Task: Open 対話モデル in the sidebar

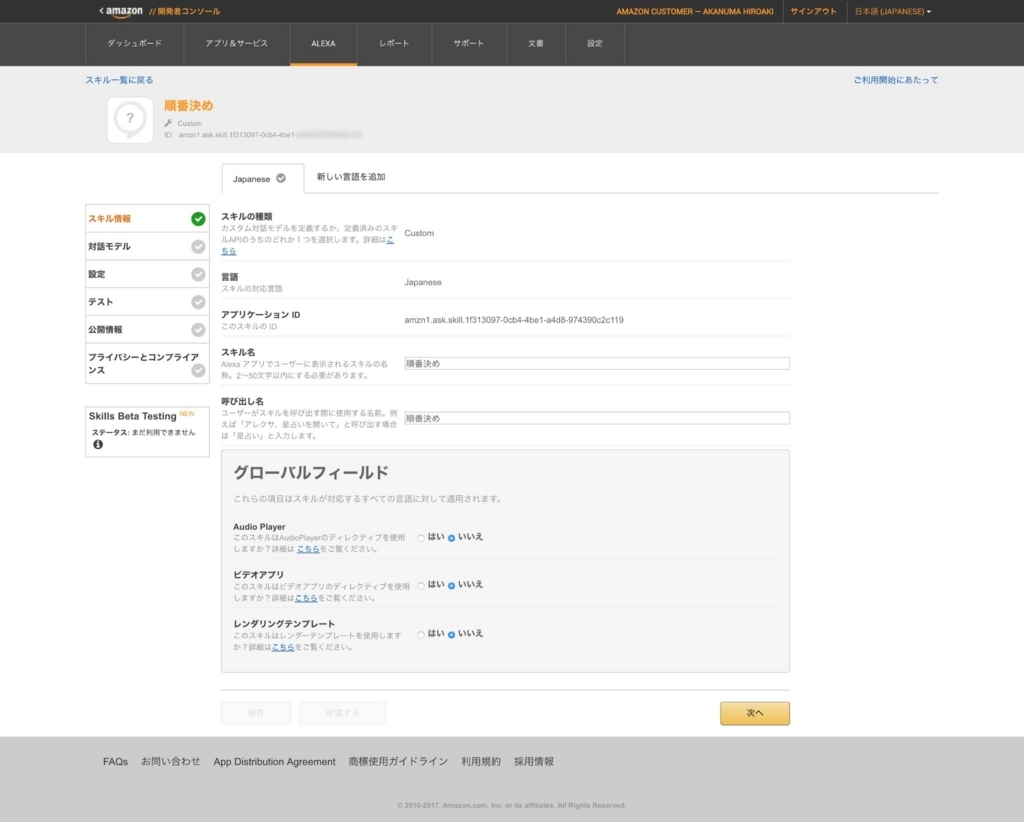Action: coord(147,247)
